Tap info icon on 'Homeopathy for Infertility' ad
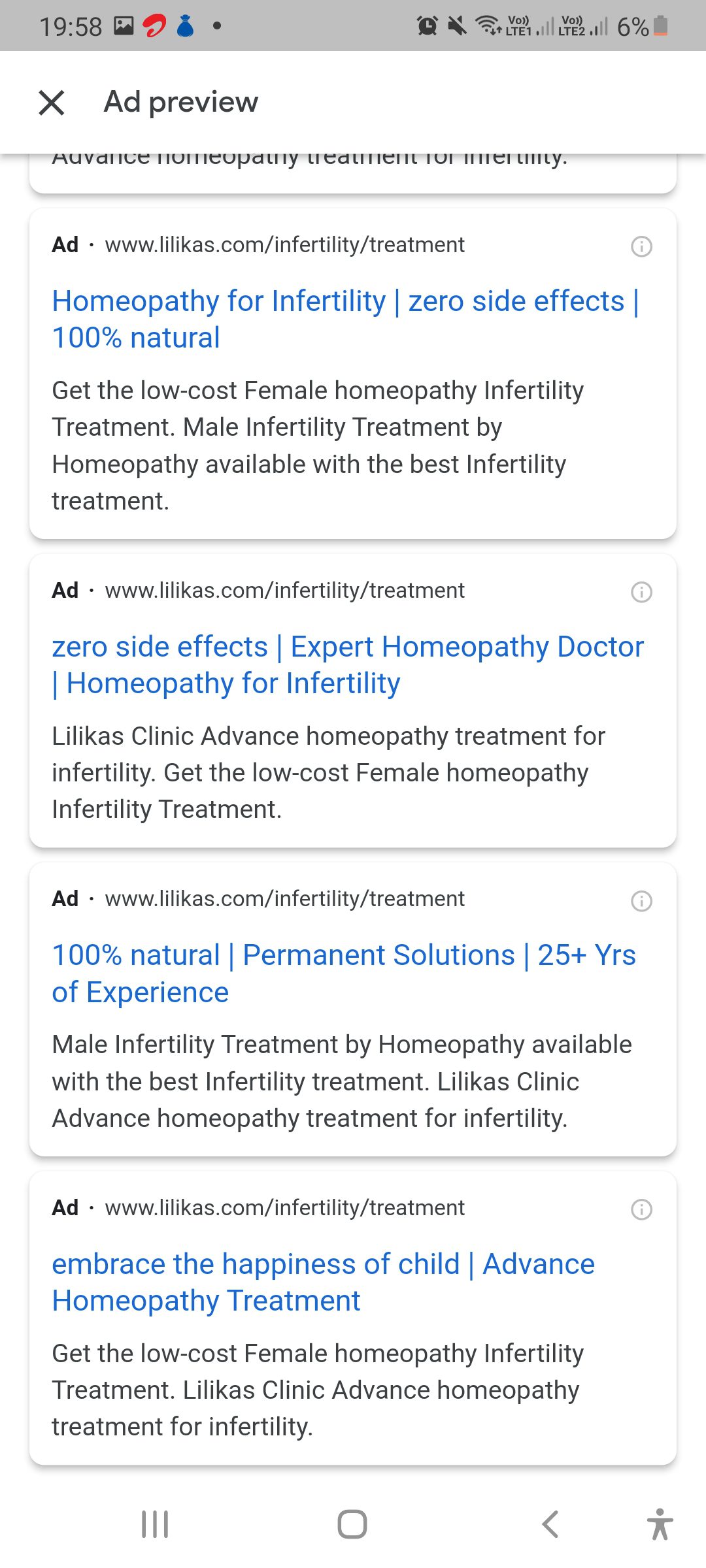The height and width of the screenshot is (1568, 706). pyautogui.click(x=641, y=246)
